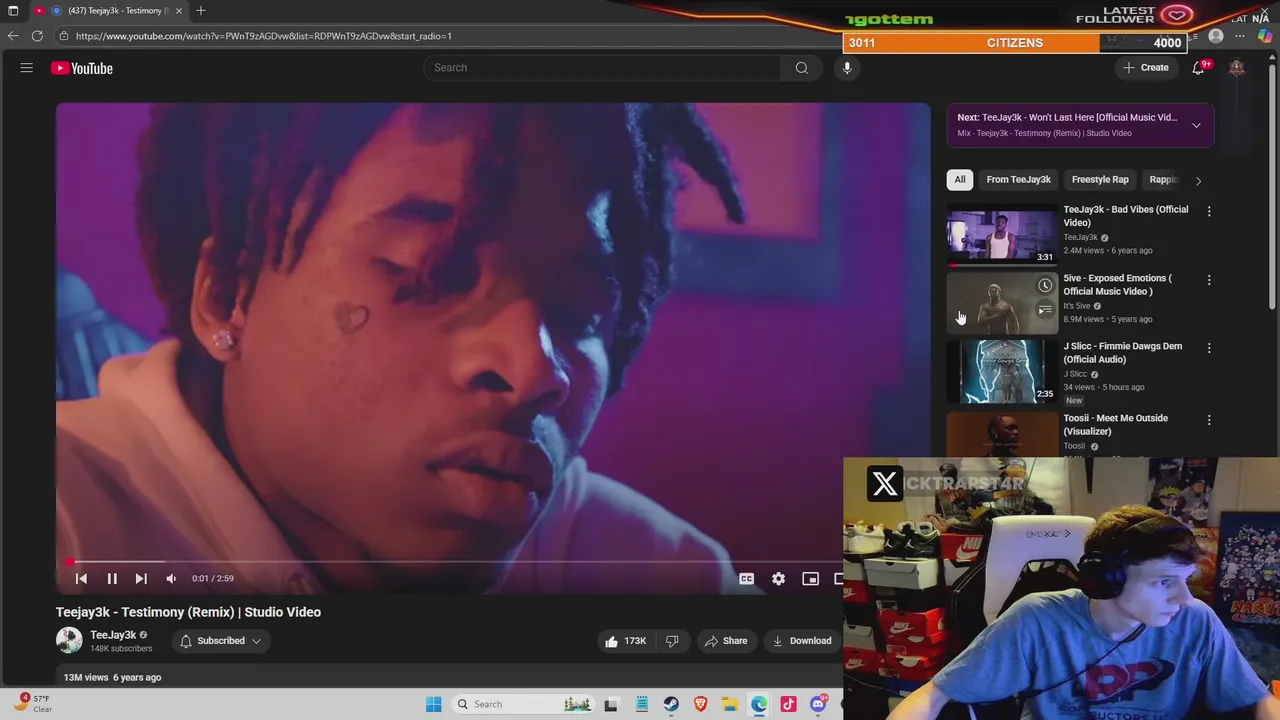Click the browser address bar URL
This screenshot has width=1280, height=720.
(x=263, y=36)
